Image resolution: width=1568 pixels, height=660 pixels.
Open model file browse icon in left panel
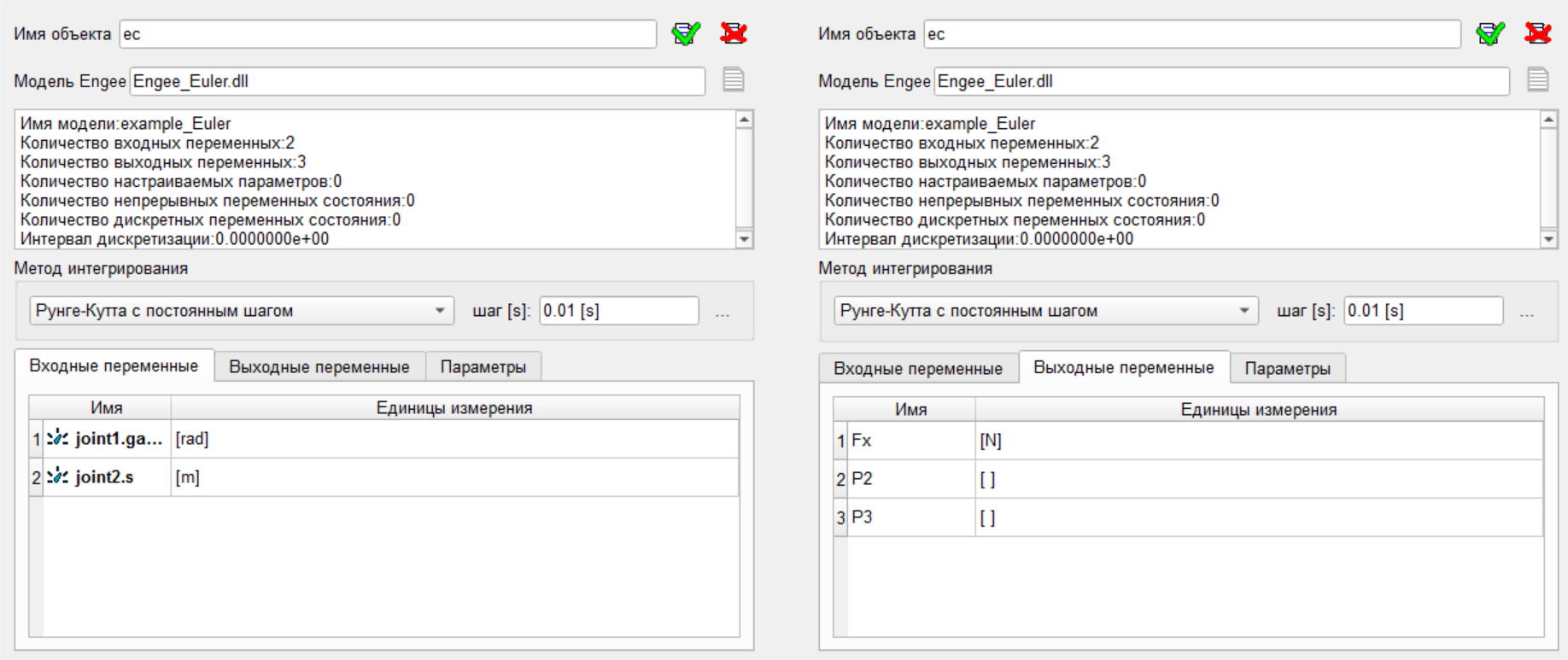[734, 80]
